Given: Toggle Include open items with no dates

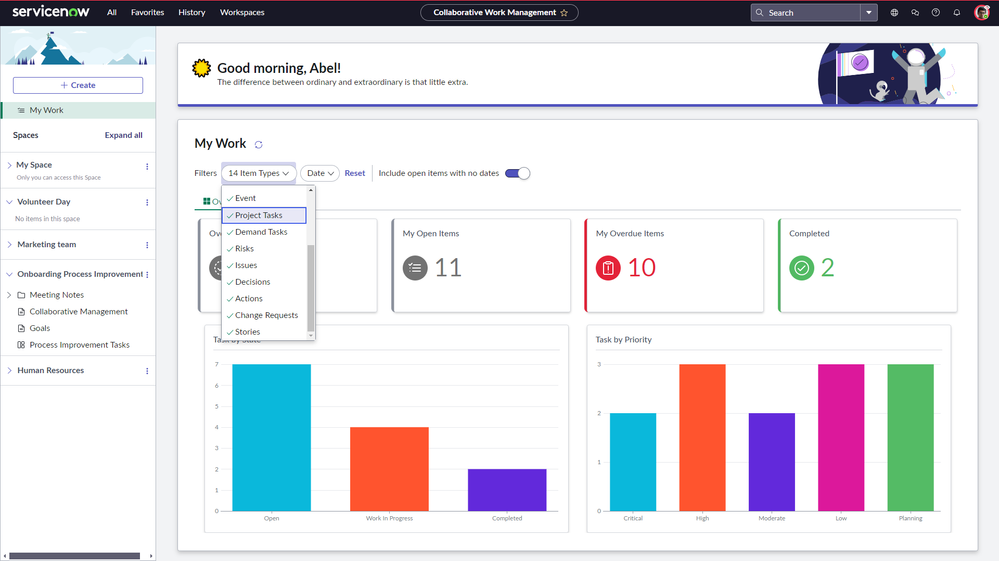Looking at the screenshot, I should (517, 173).
